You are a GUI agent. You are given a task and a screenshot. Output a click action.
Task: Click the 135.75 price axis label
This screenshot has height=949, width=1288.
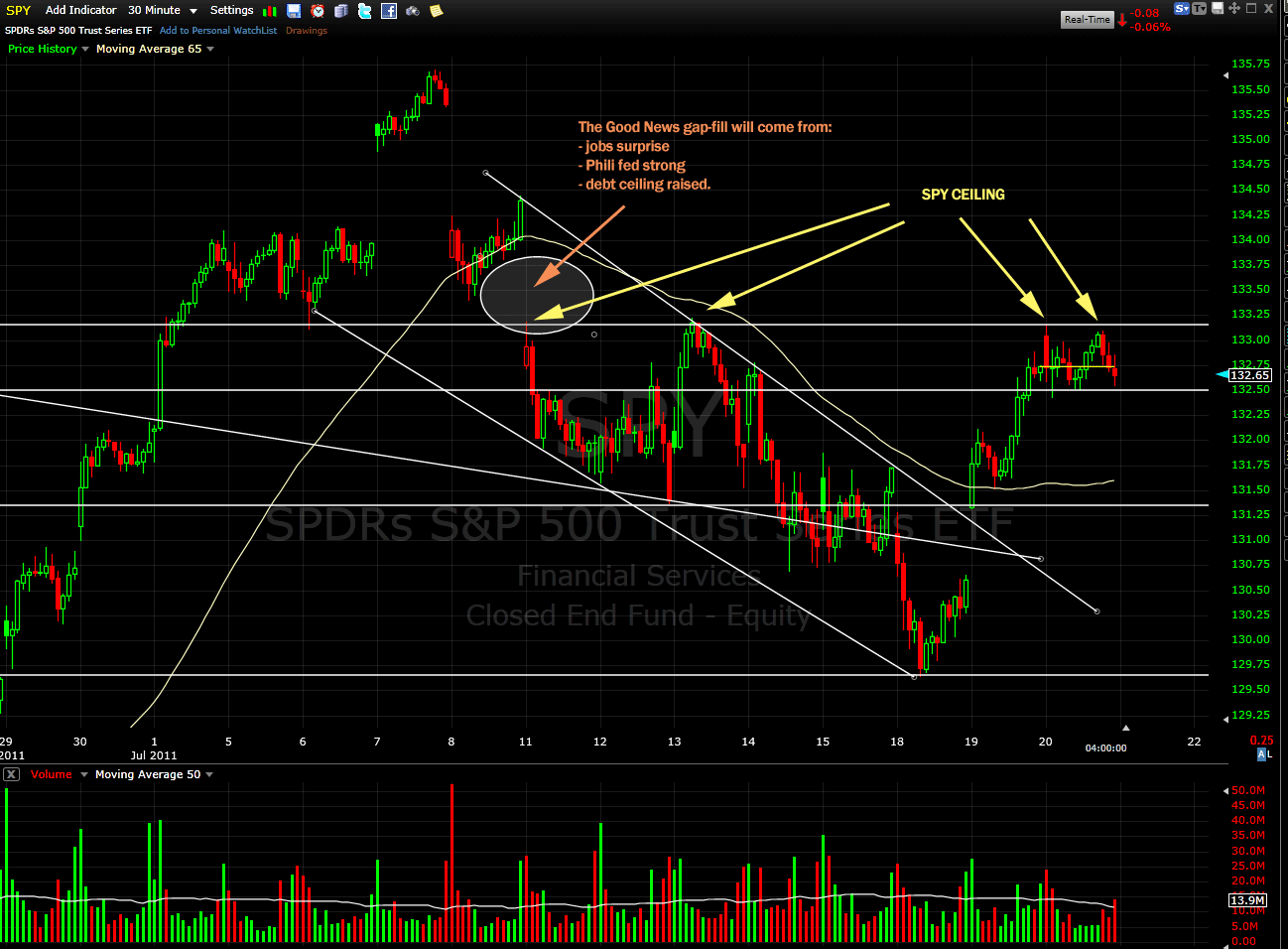click(x=1250, y=64)
